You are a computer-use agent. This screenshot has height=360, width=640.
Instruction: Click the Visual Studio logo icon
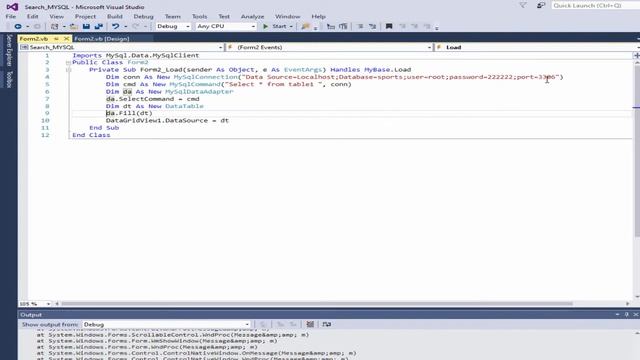12,7
